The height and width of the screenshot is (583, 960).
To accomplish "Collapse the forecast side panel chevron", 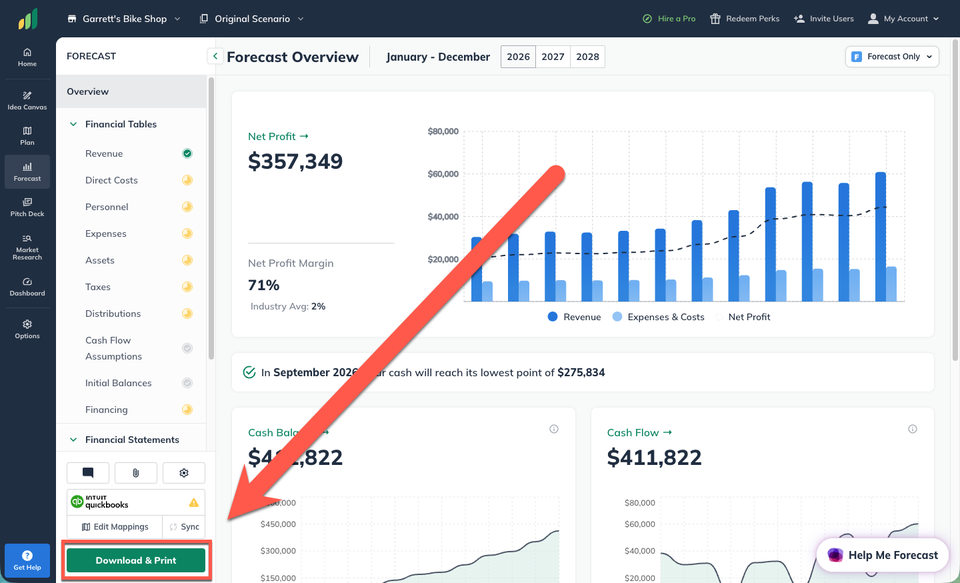I will (x=215, y=56).
